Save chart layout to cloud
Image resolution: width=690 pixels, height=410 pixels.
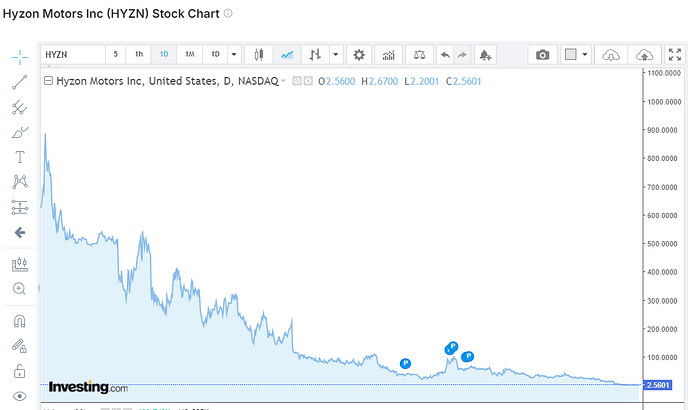click(645, 55)
